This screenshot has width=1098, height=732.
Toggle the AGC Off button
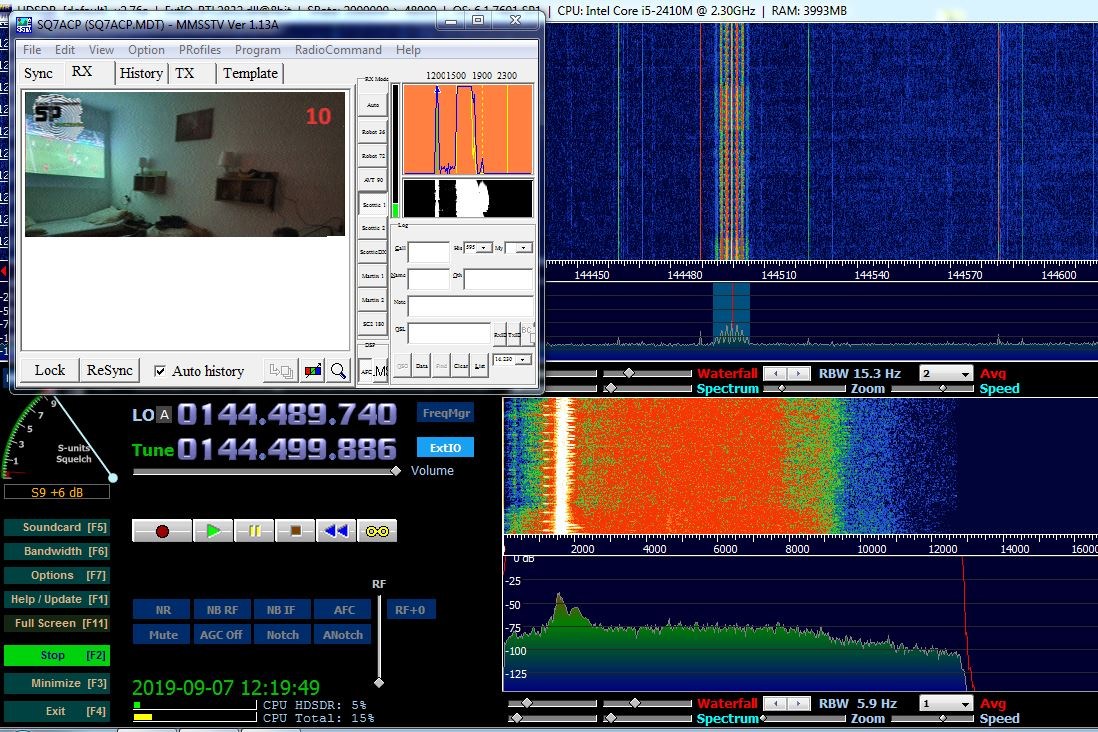[x=221, y=635]
